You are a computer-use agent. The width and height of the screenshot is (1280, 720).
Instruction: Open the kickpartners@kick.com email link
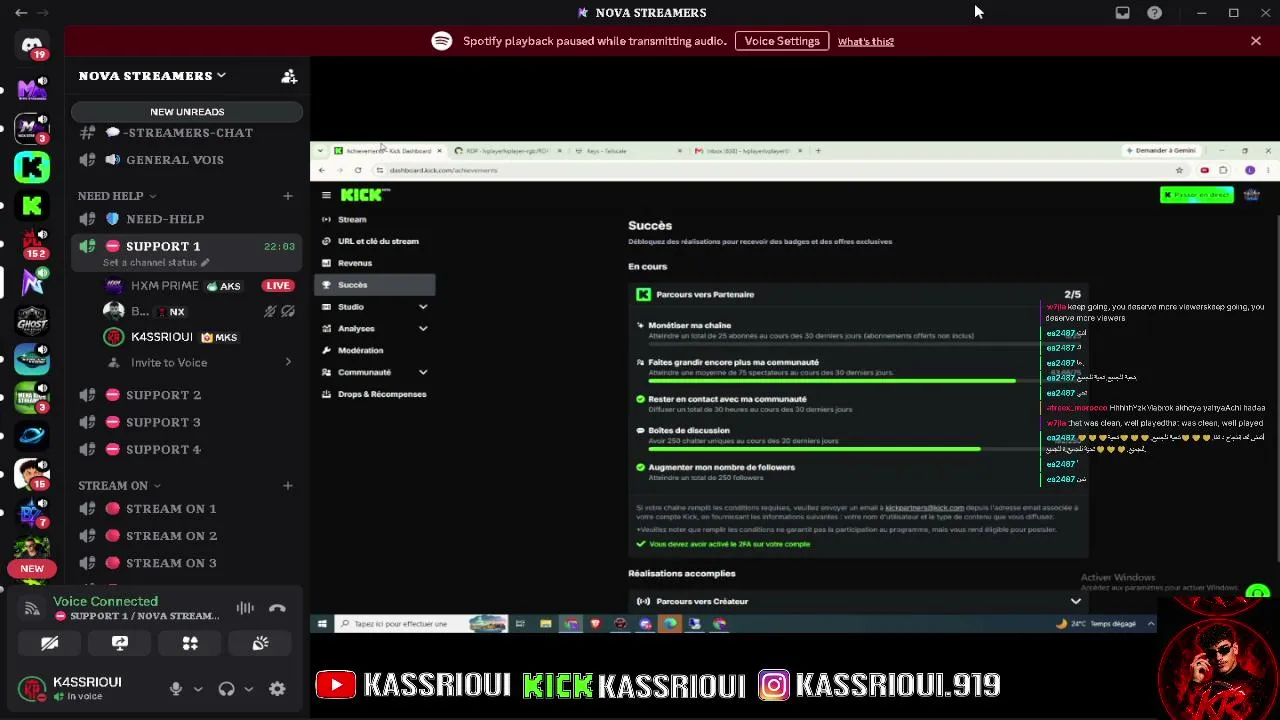click(x=924, y=508)
